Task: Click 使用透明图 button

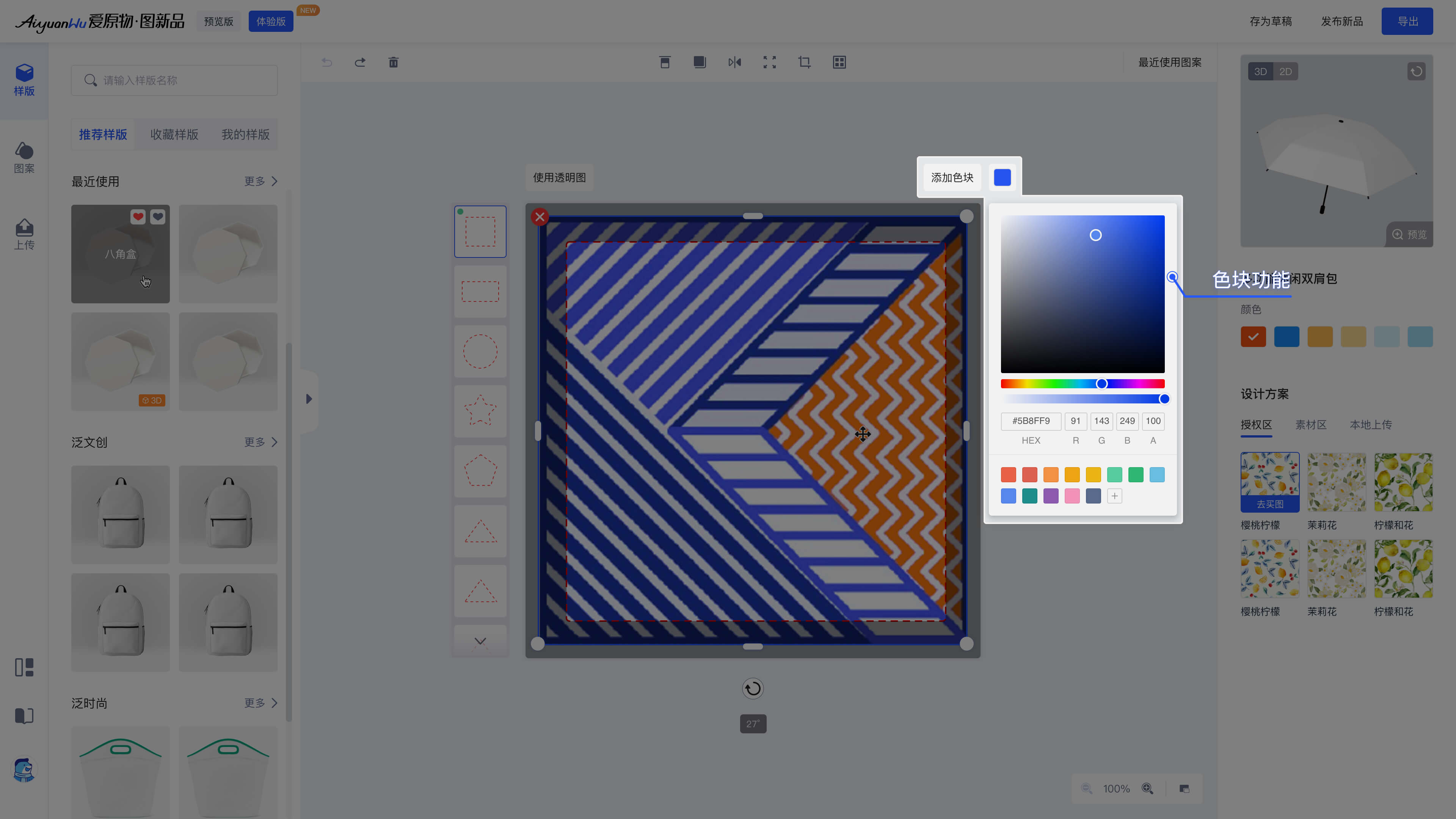Action: click(x=559, y=177)
